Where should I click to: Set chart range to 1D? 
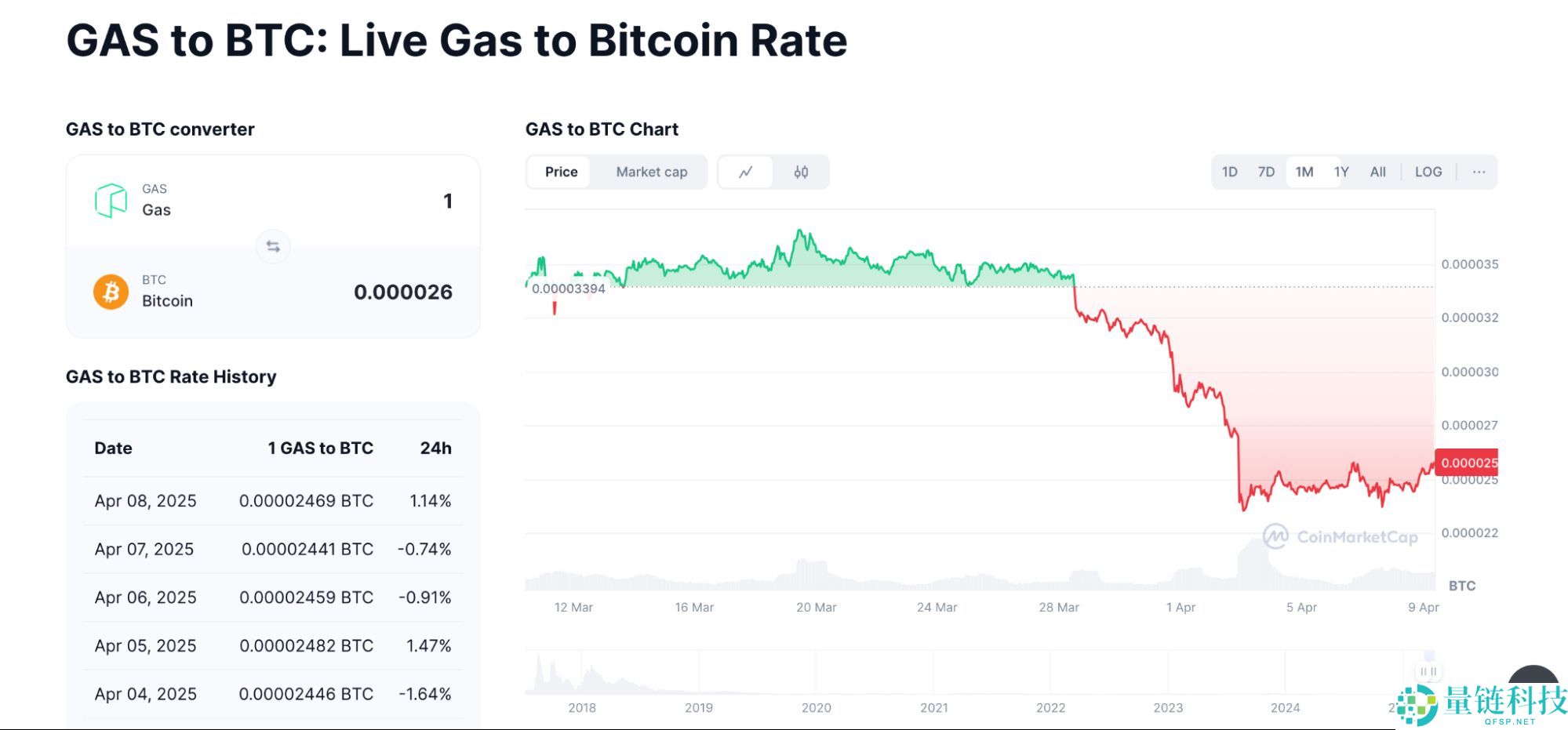click(1229, 172)
